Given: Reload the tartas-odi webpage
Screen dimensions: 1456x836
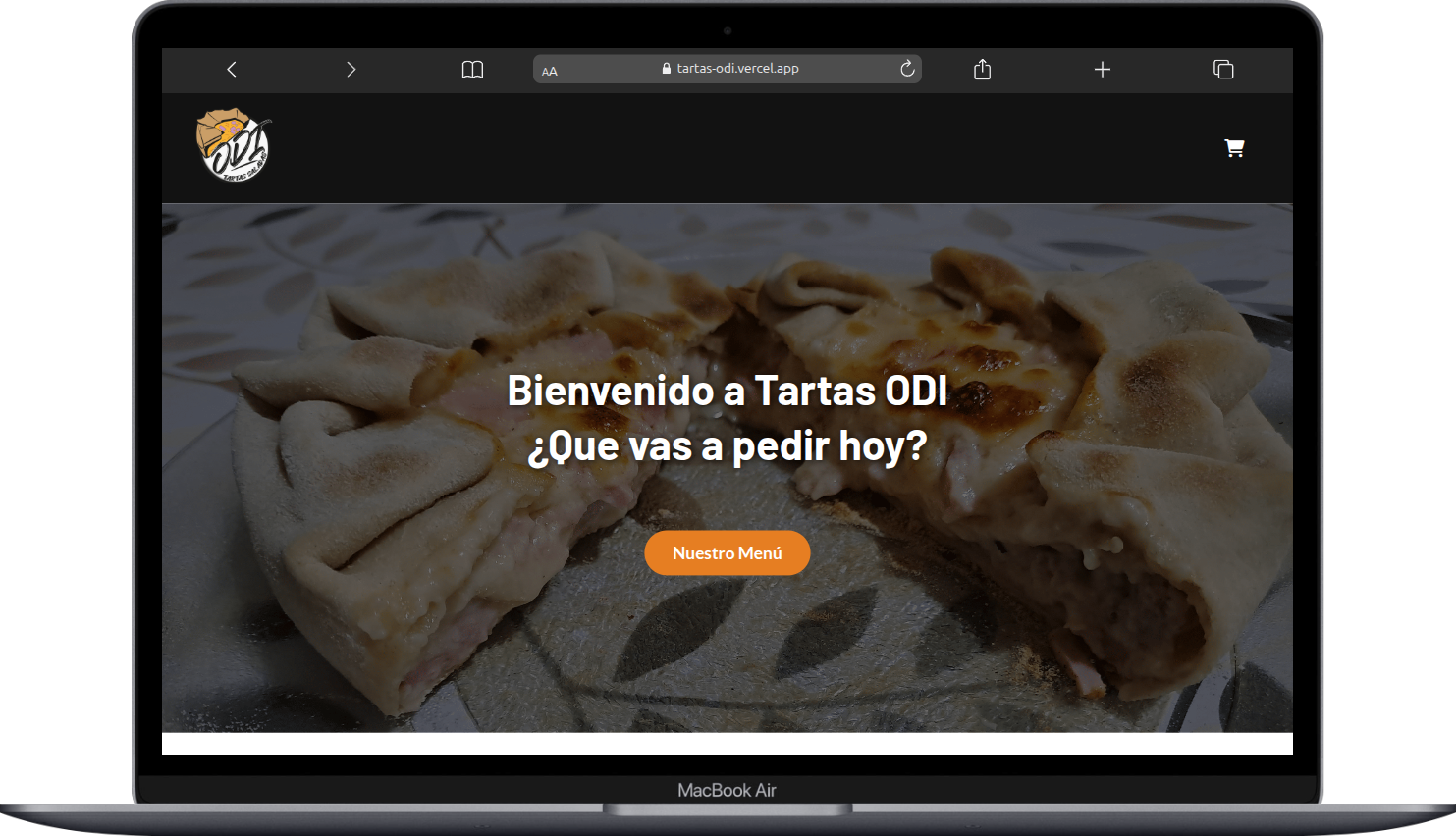Looking at the screenshot, I should 906,68.
